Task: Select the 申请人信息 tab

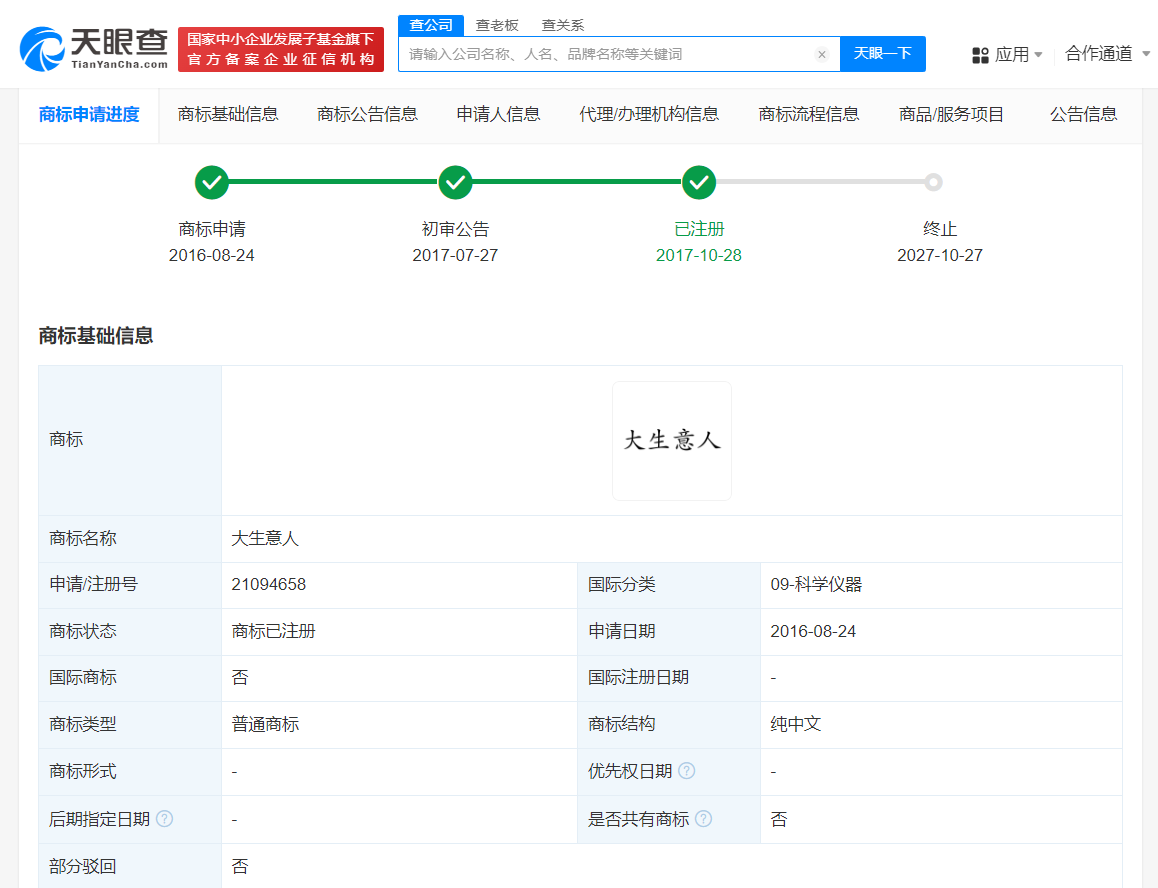Action: [x=499, y=115]
